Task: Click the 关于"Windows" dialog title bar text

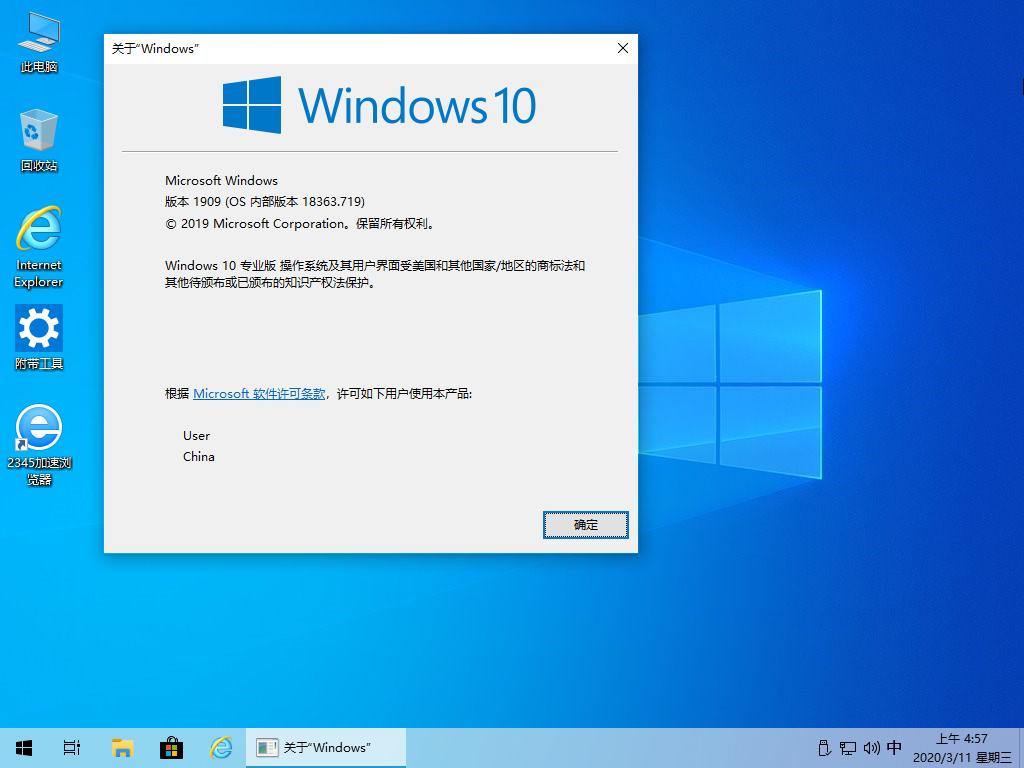Action: point(155,49)
